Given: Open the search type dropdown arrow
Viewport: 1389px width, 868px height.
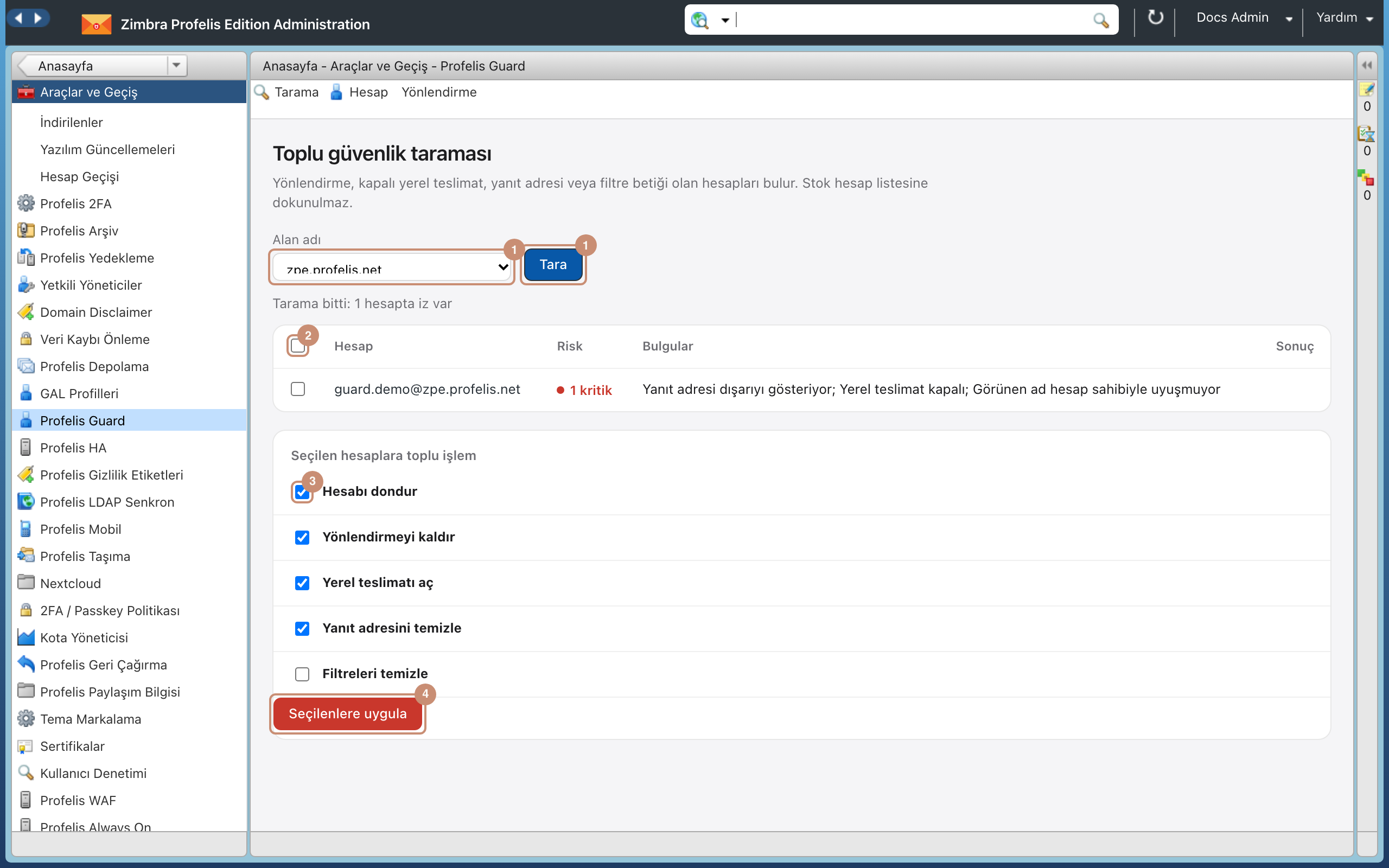Looking at the screenshot, I should click(x=725, y=21).
